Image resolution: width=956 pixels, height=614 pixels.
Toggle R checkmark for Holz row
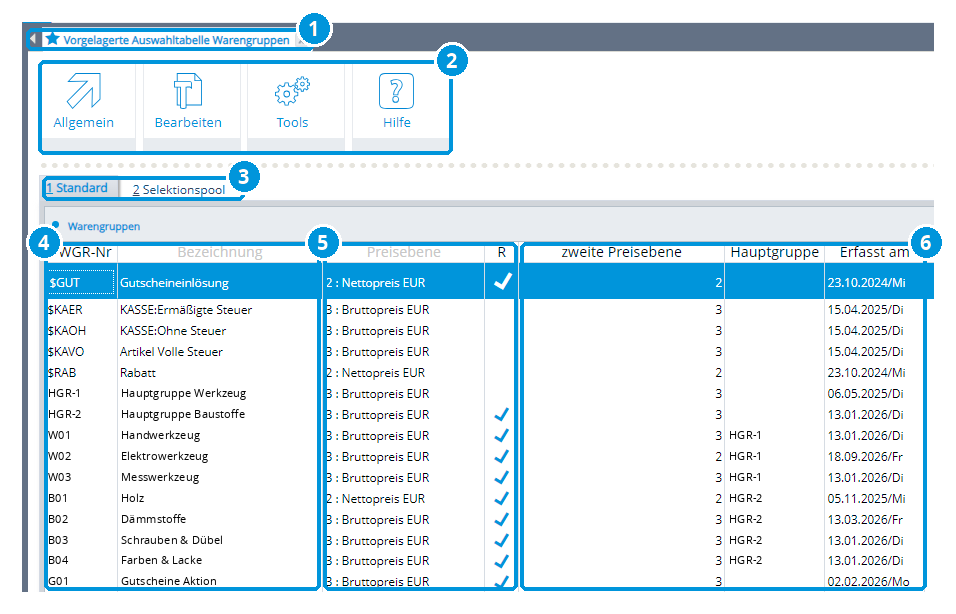pos(501,498)
